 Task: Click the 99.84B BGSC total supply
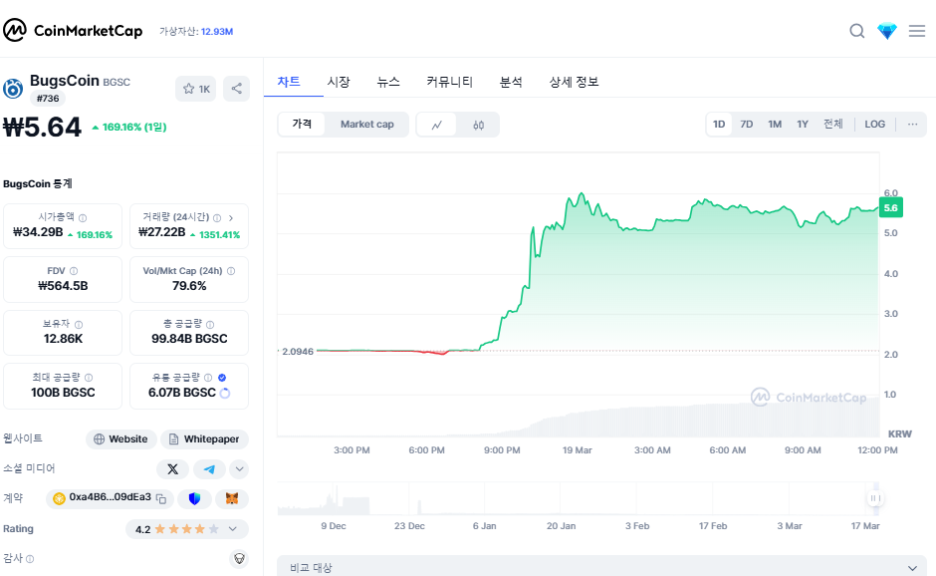point(189,339)
